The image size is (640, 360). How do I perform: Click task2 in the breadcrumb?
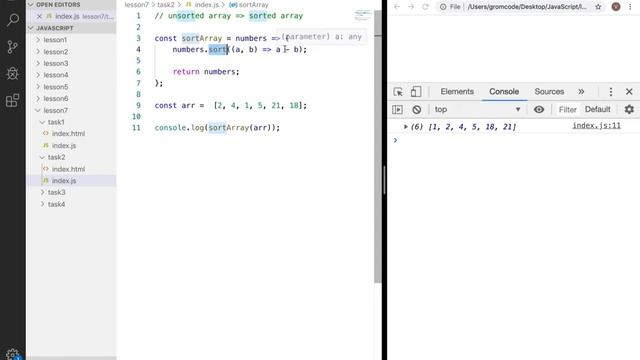coord(166,5)
